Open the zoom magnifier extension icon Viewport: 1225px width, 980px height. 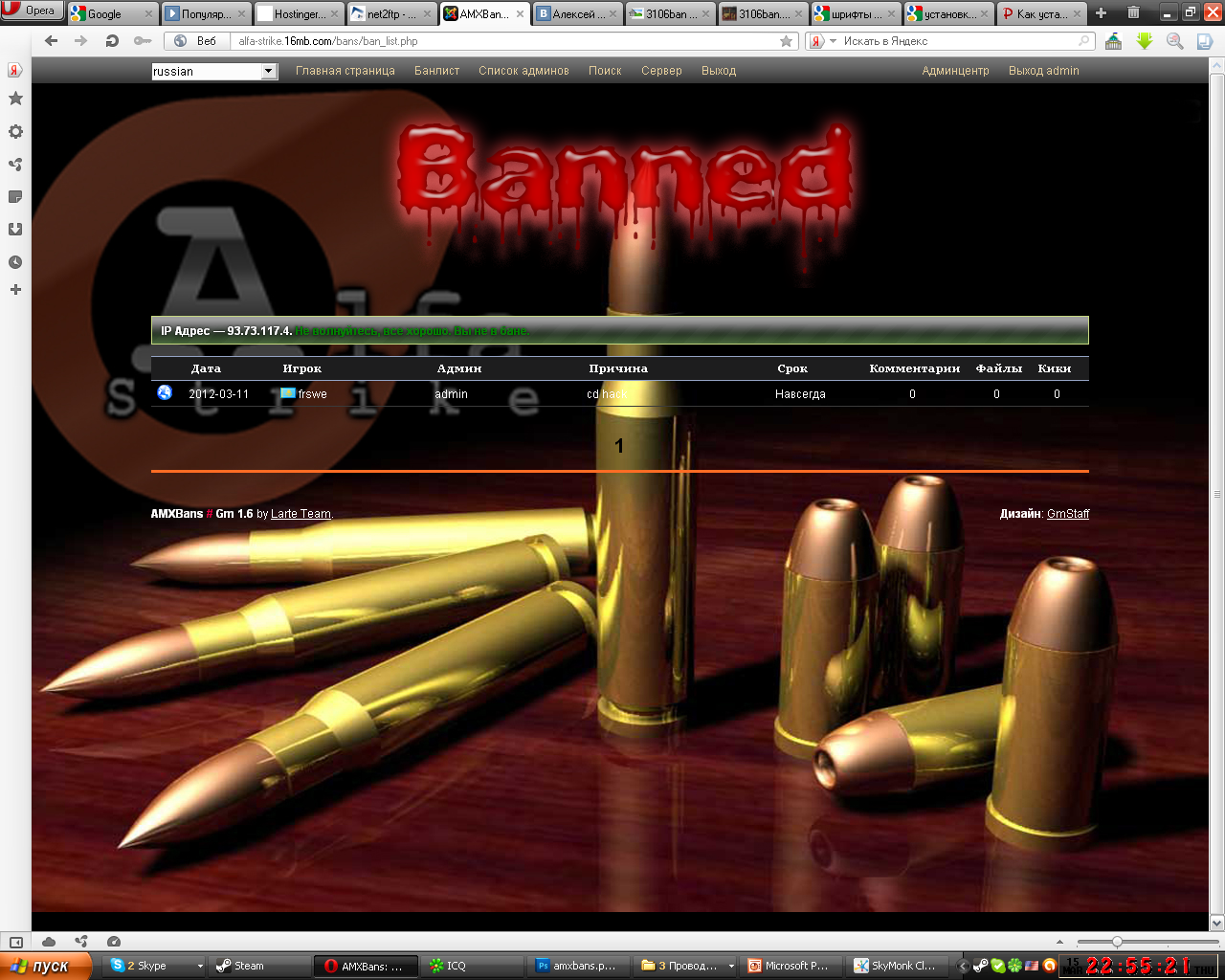click(x=1175, y=41)
